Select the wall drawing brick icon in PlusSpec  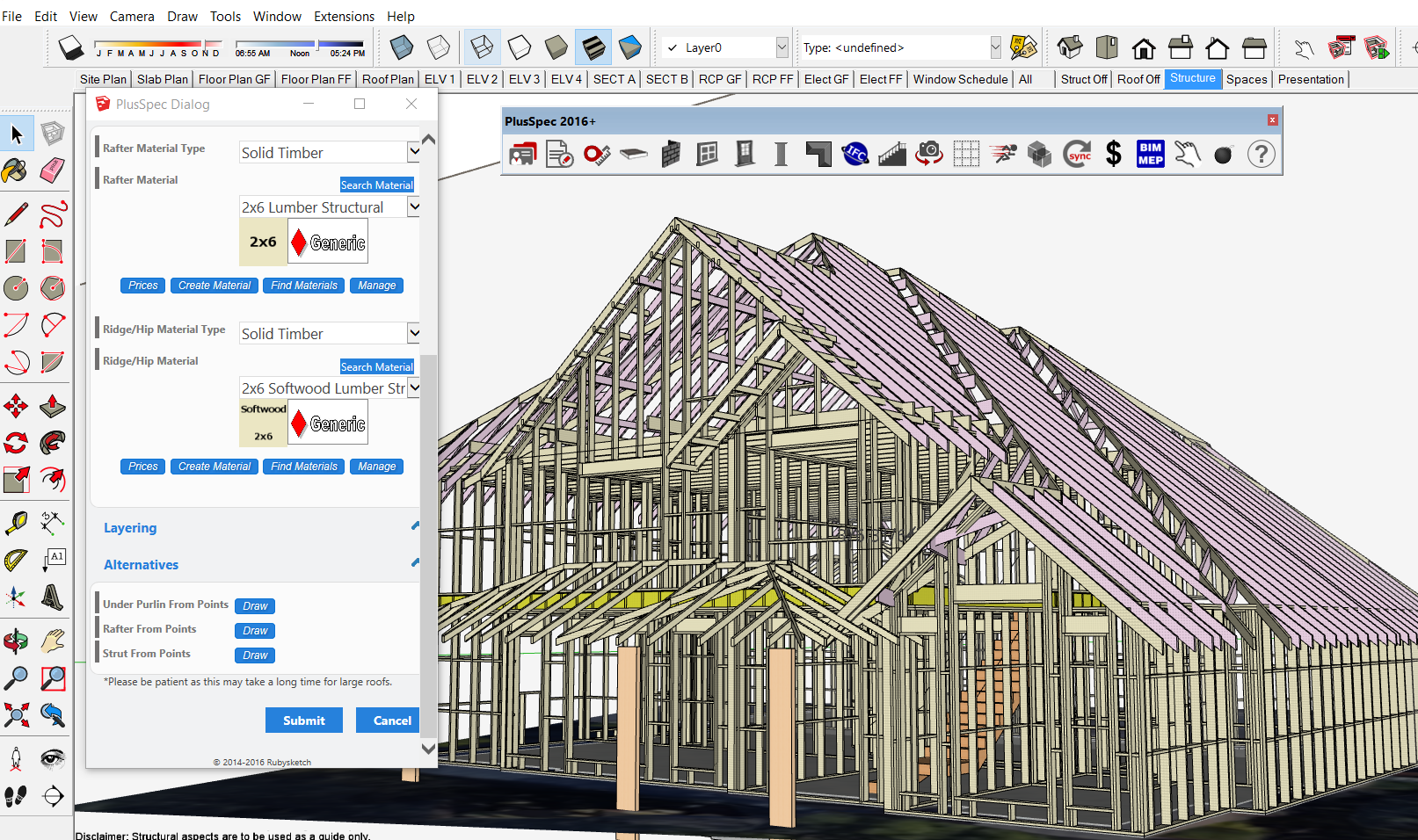tap(671, 154)
